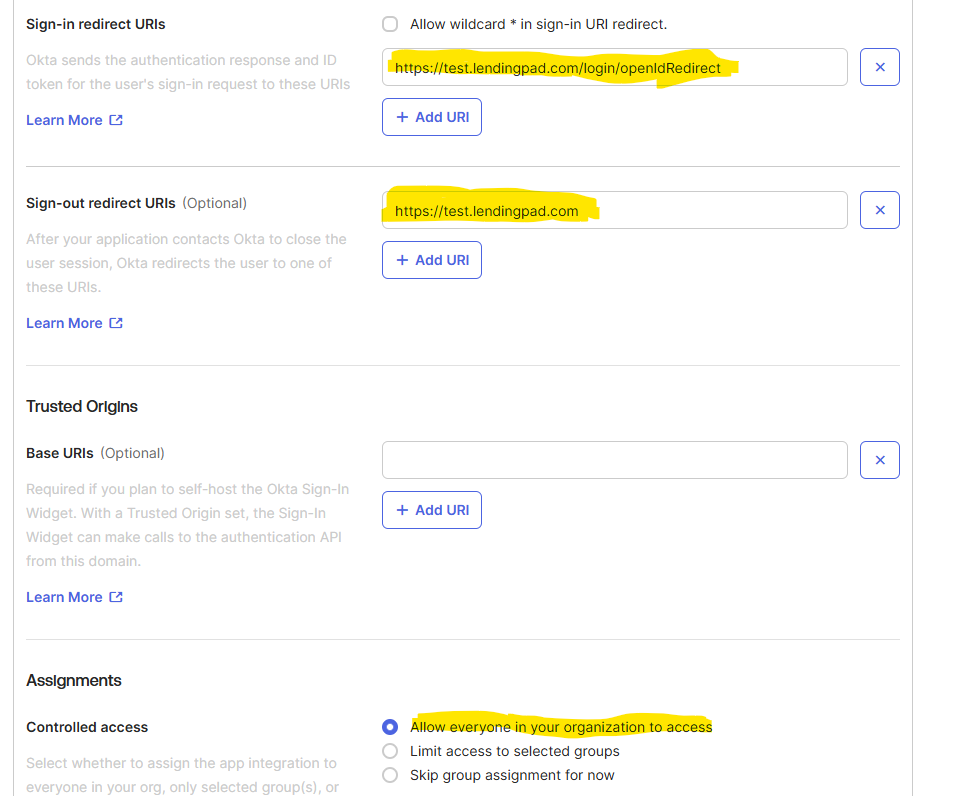Enable wildcard * in sign-in URI redirect
975x796 pixels.
[x=389, y=24]
